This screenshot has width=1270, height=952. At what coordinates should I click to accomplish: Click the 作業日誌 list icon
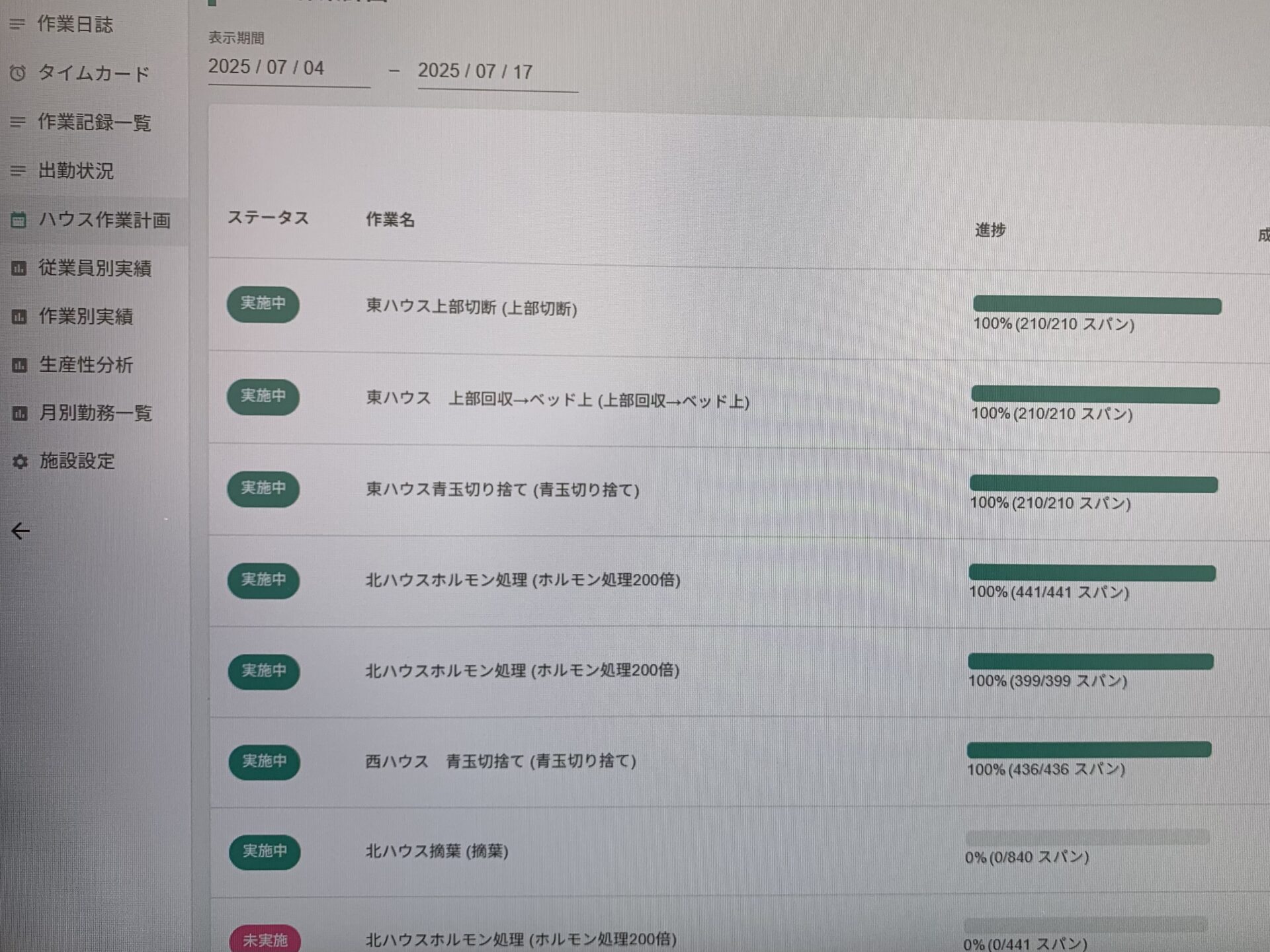point(17,24)
